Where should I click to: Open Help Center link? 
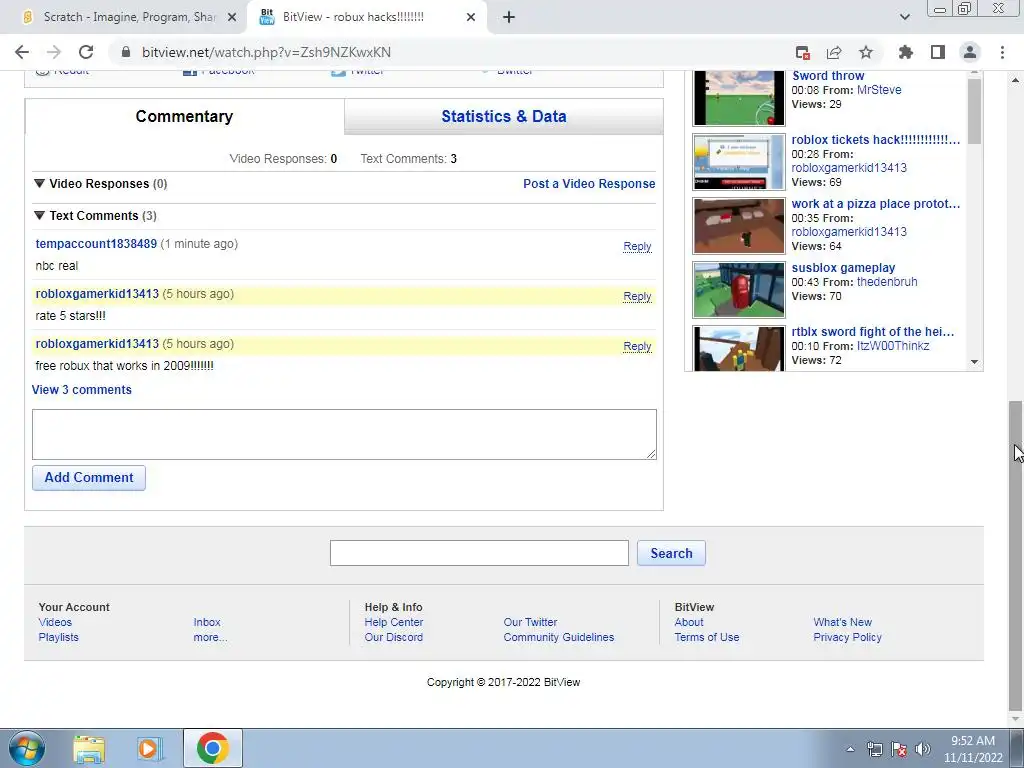[x=394, y=622]
